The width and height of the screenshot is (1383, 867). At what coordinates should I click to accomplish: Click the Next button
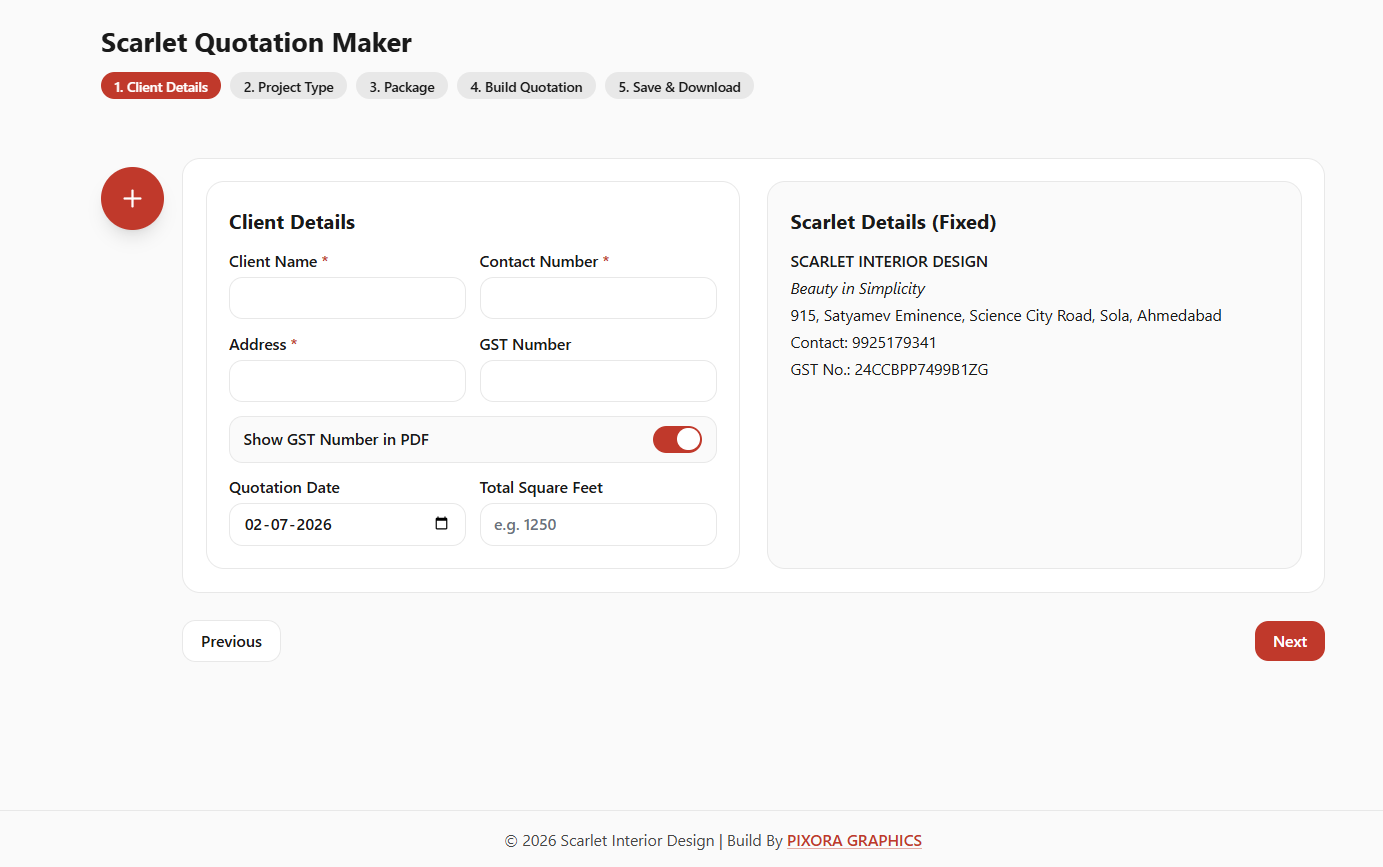pyautogui.click(x=1289, y=641)
